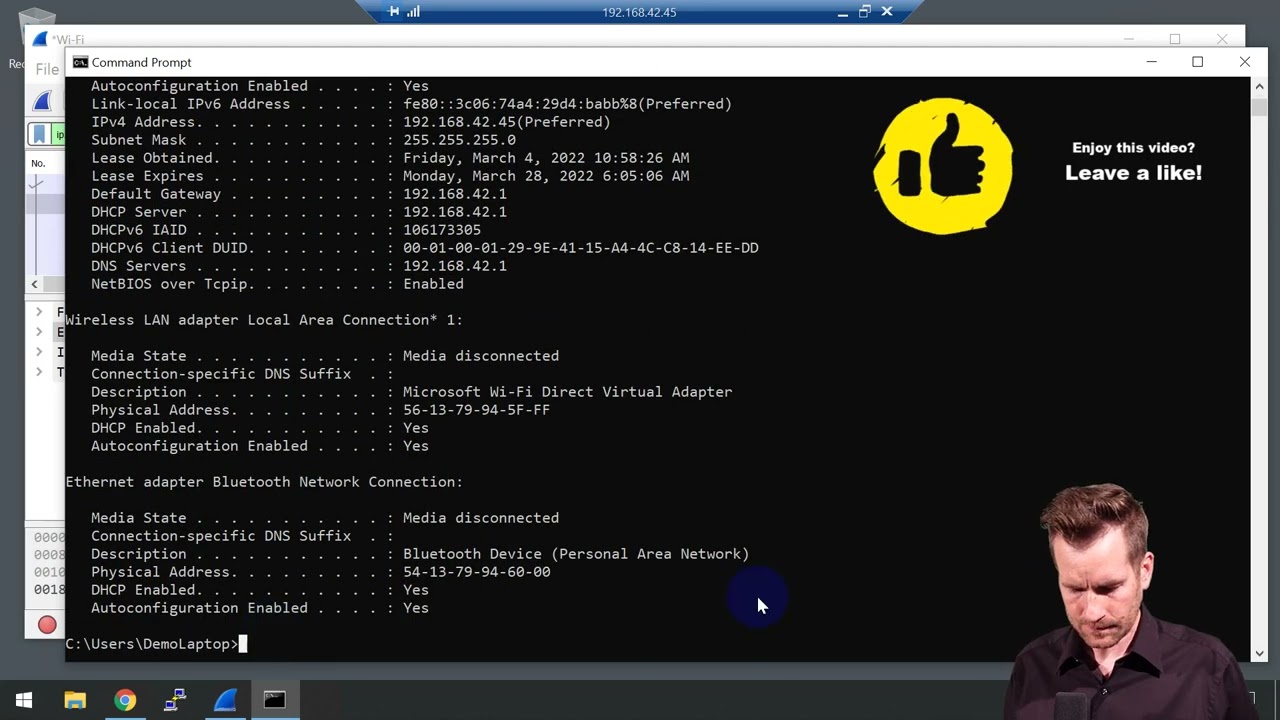Click the DHCPv6 IAID value 106173305

442,230
